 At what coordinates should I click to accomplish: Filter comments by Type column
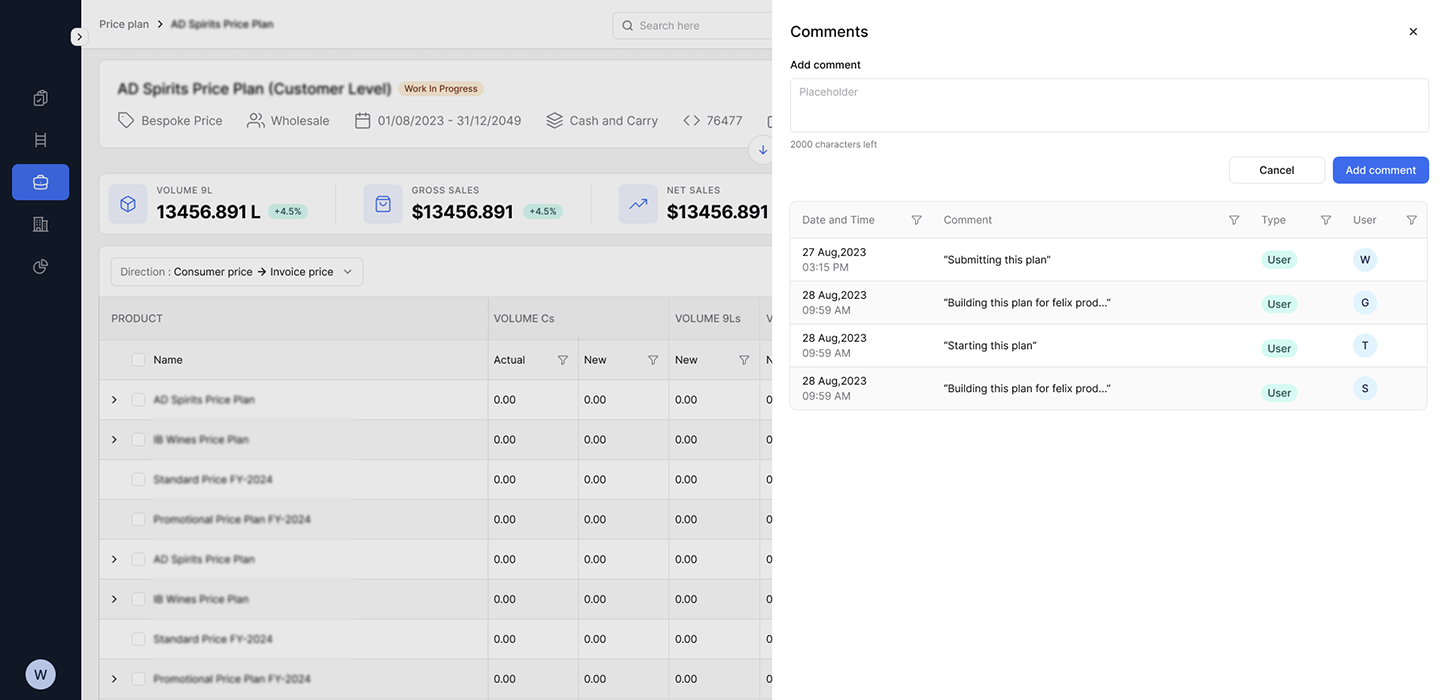coord(1325,220)
